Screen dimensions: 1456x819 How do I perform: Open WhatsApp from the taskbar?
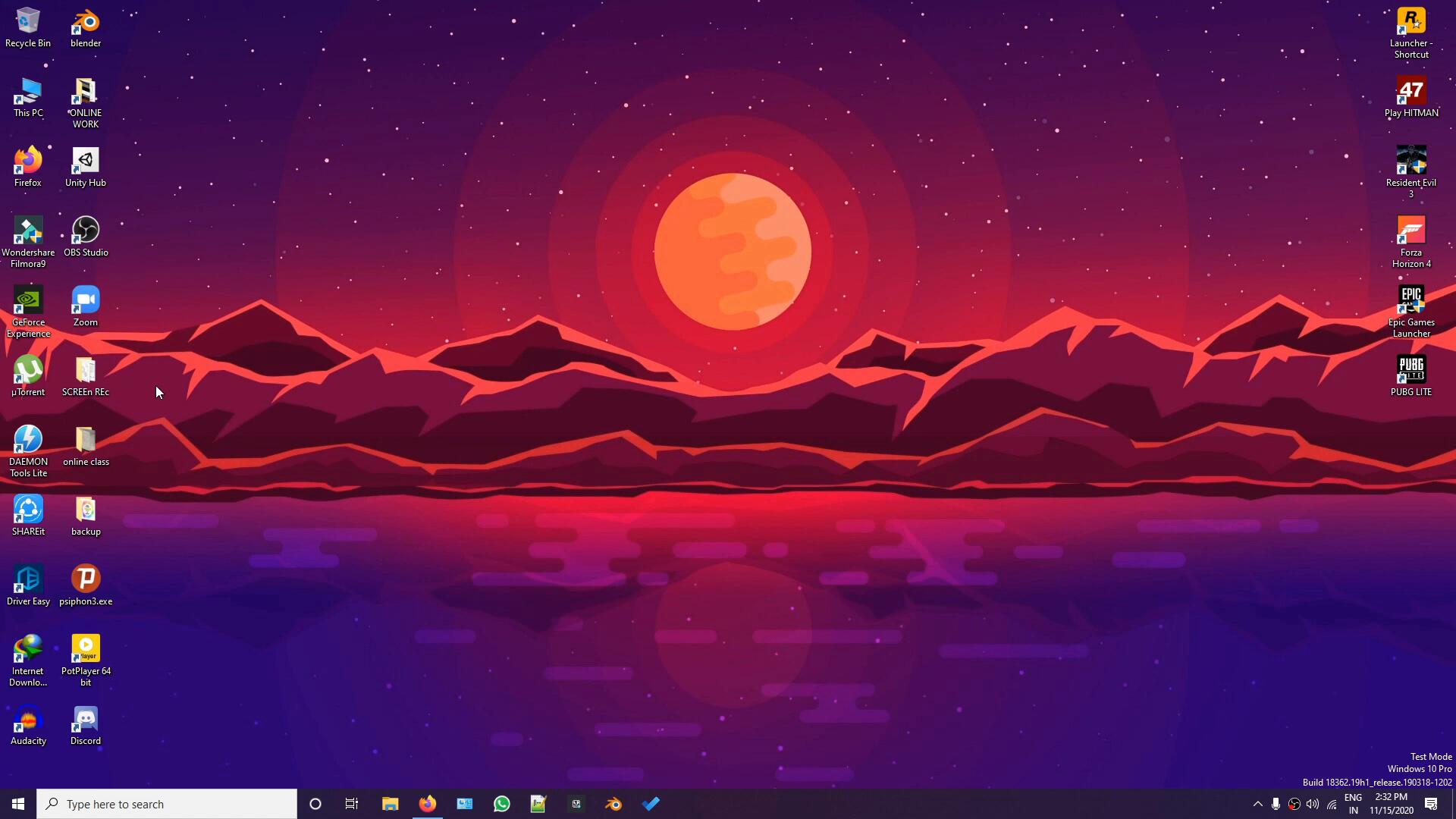point(501,804)
